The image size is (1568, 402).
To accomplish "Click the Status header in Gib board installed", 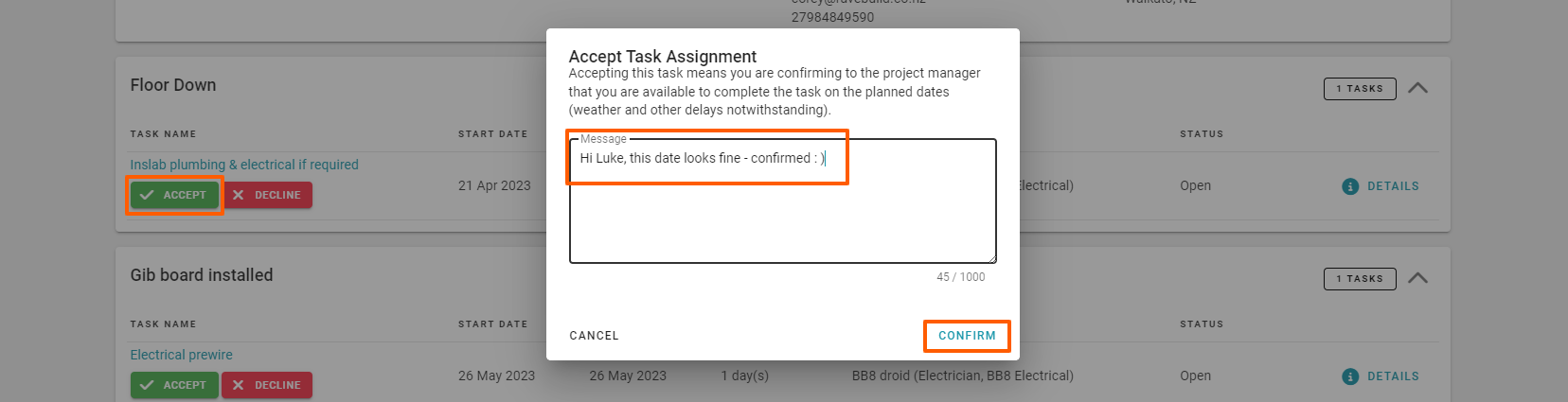I will tap(1202, 324).
